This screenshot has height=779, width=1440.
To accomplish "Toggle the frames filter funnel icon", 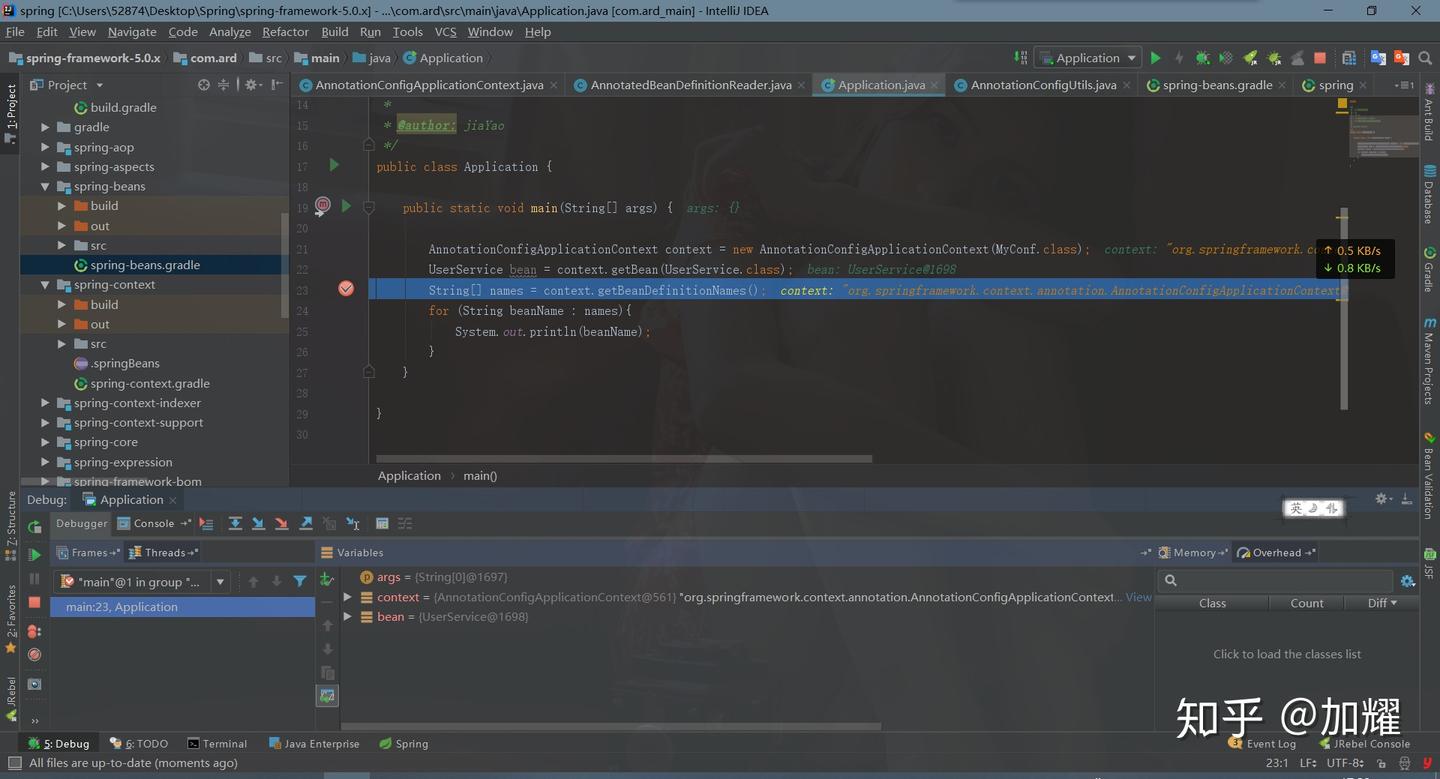I will tap(300, 581).
